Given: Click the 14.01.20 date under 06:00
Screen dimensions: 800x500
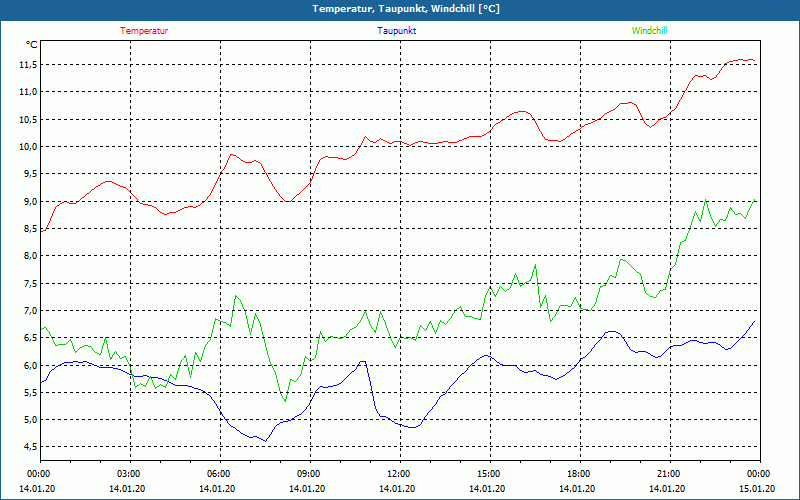Looking at the screenshot, I should point(218,489).
